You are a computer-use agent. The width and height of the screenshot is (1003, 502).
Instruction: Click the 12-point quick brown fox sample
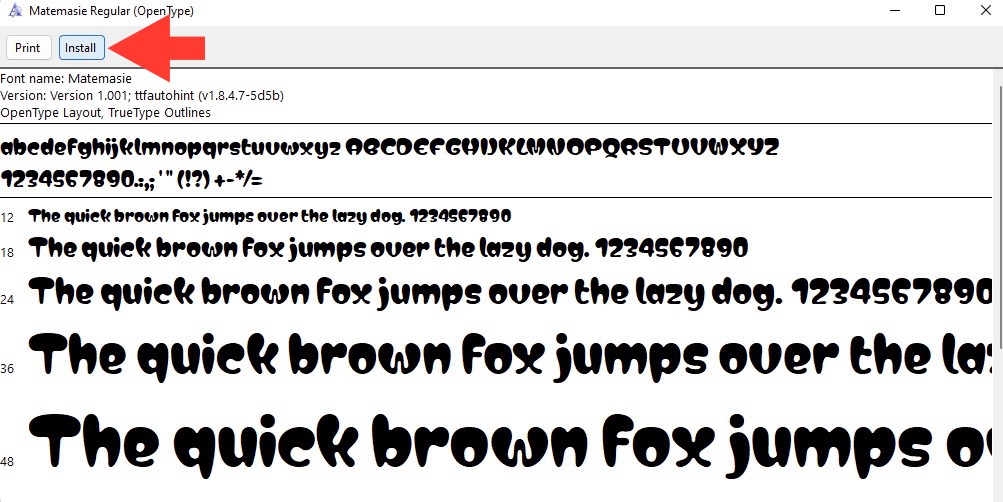[x=270, y=216]
